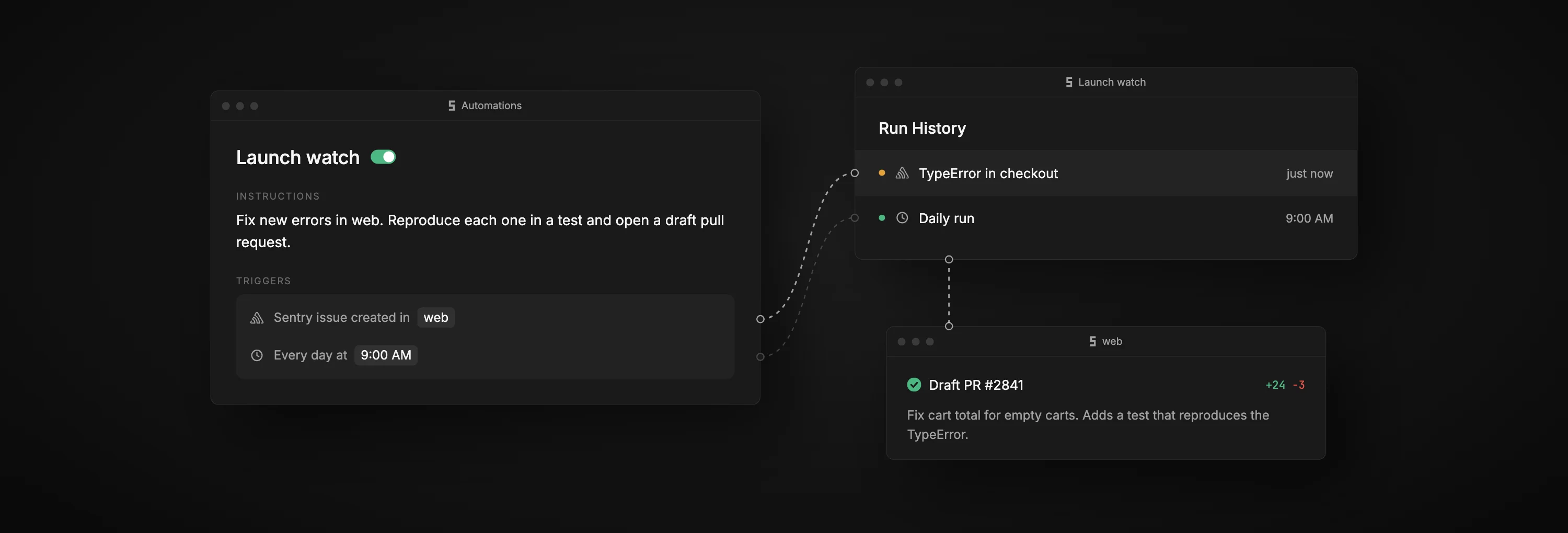Select the web project chip in Sentry trigger
The height and width of the screenshot is (533, 1568).
[436, 318]
